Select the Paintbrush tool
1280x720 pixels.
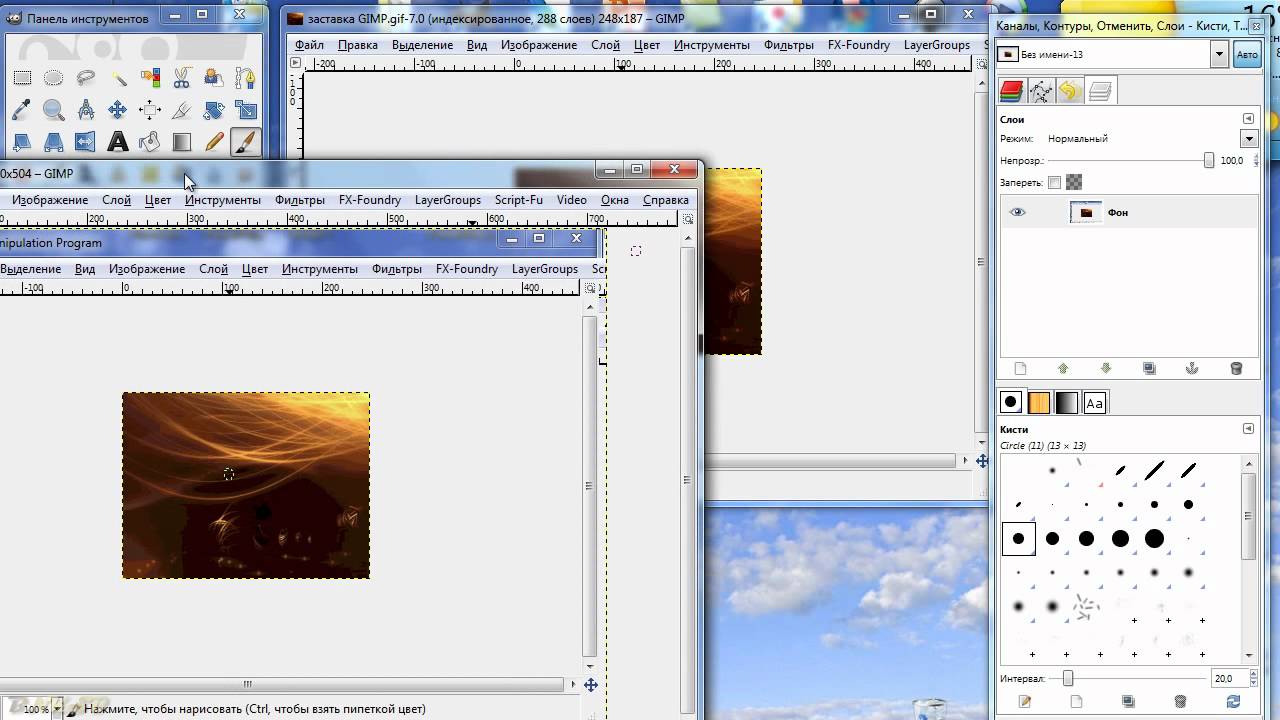(246, 142)
